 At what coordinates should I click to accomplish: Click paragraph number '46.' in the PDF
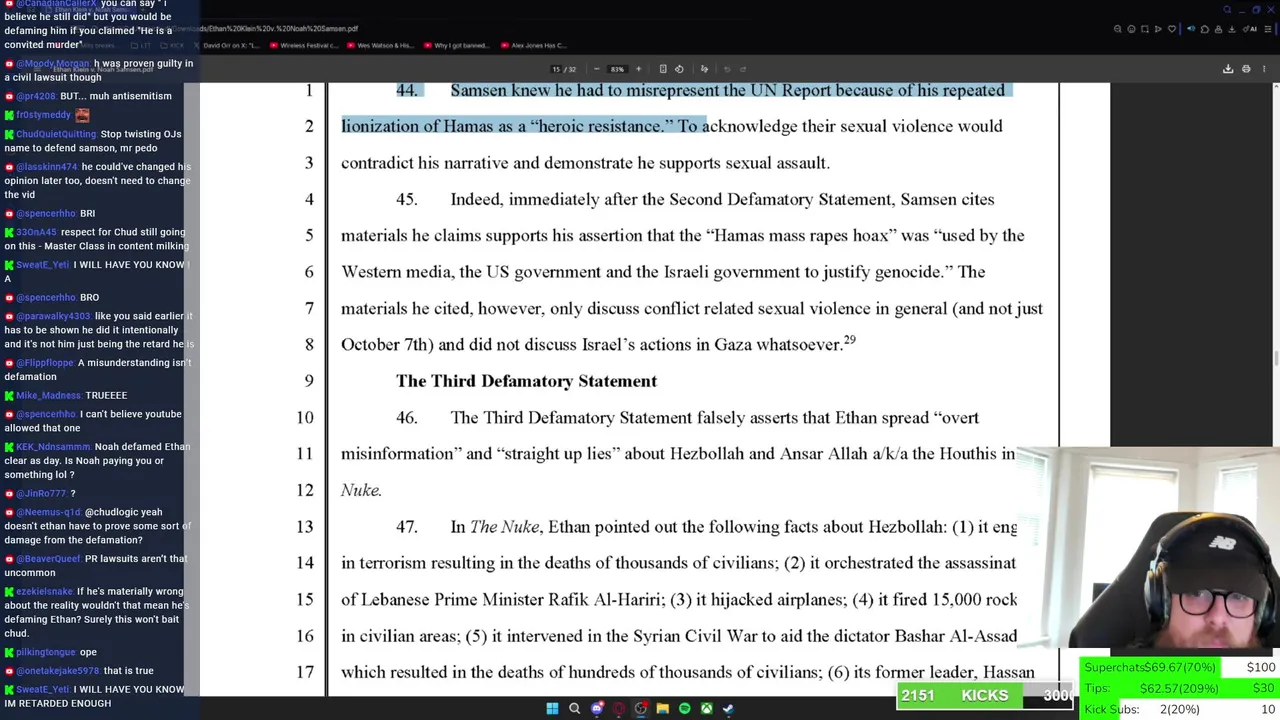pyautogui.click(x=406, y=417)
